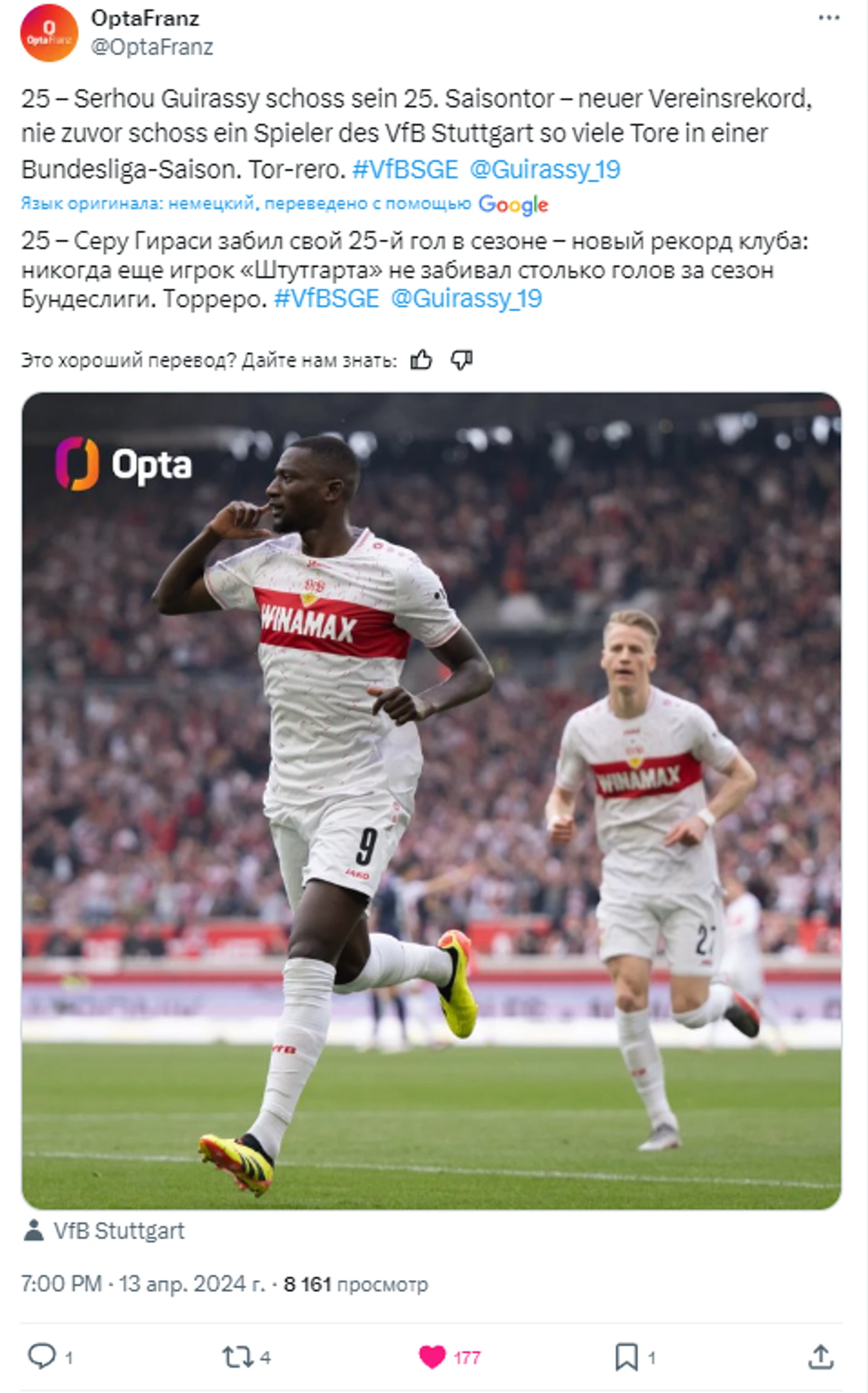
Task: Toggle the bookmark icon
Action: coord(626,1357)
